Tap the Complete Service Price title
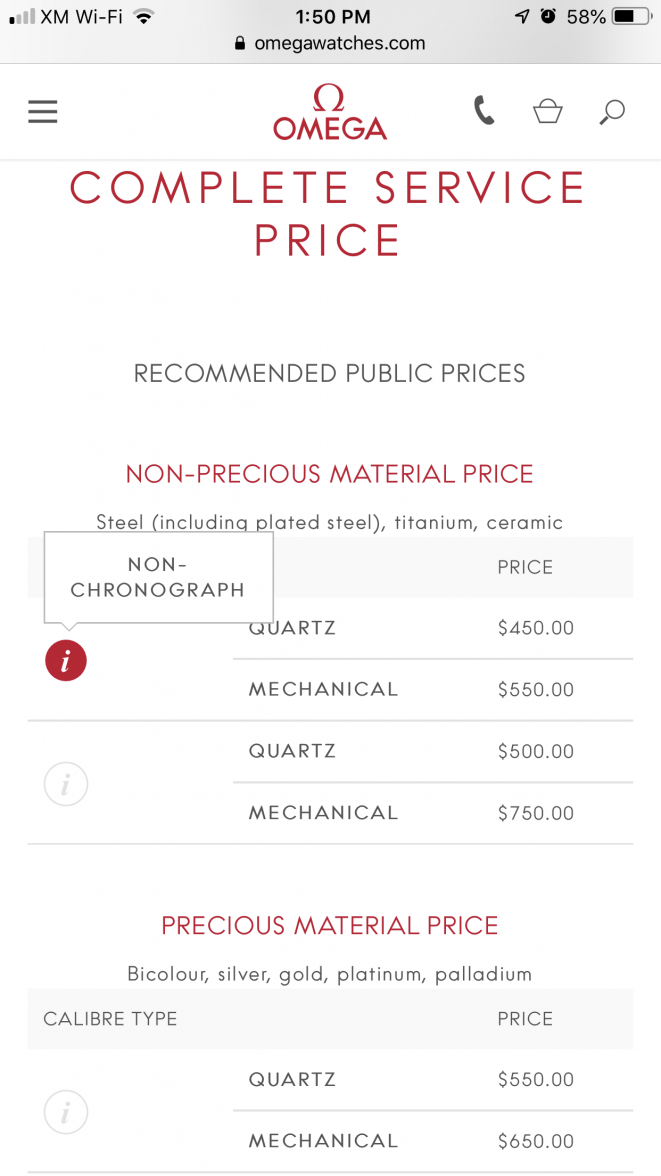661x1176 pixels. pos(330,214)
